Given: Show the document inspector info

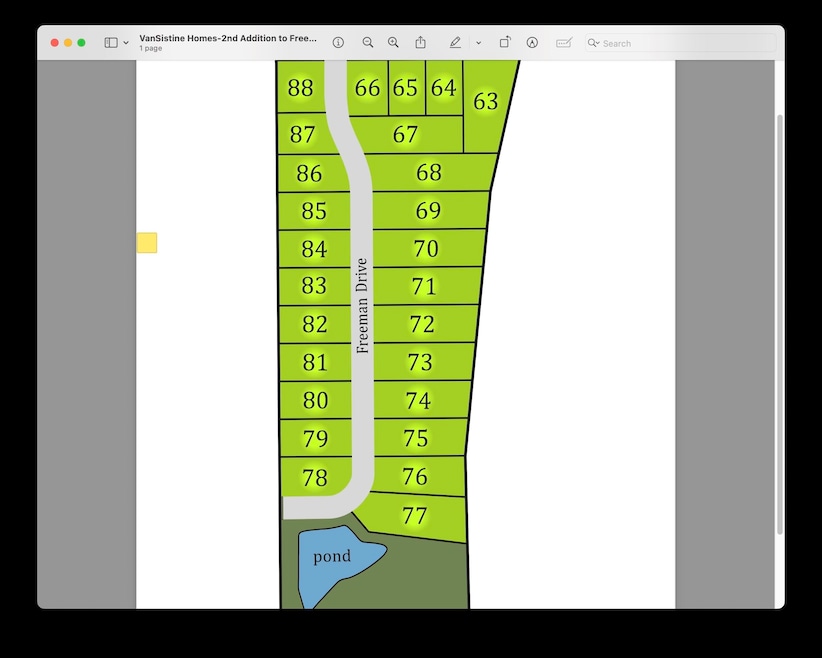Looking at the screenshot, I should (x=338, y=43).
